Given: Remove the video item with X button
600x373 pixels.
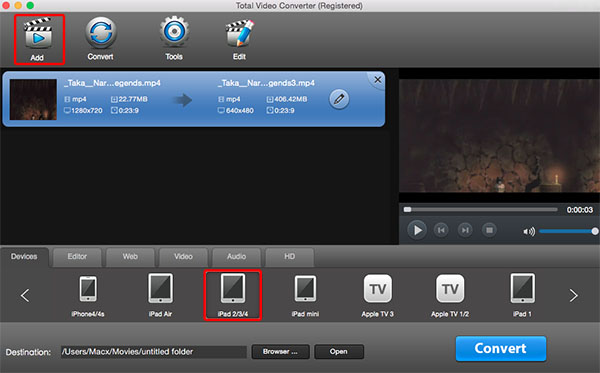Looking at the screenshot, I should (378, 80).
